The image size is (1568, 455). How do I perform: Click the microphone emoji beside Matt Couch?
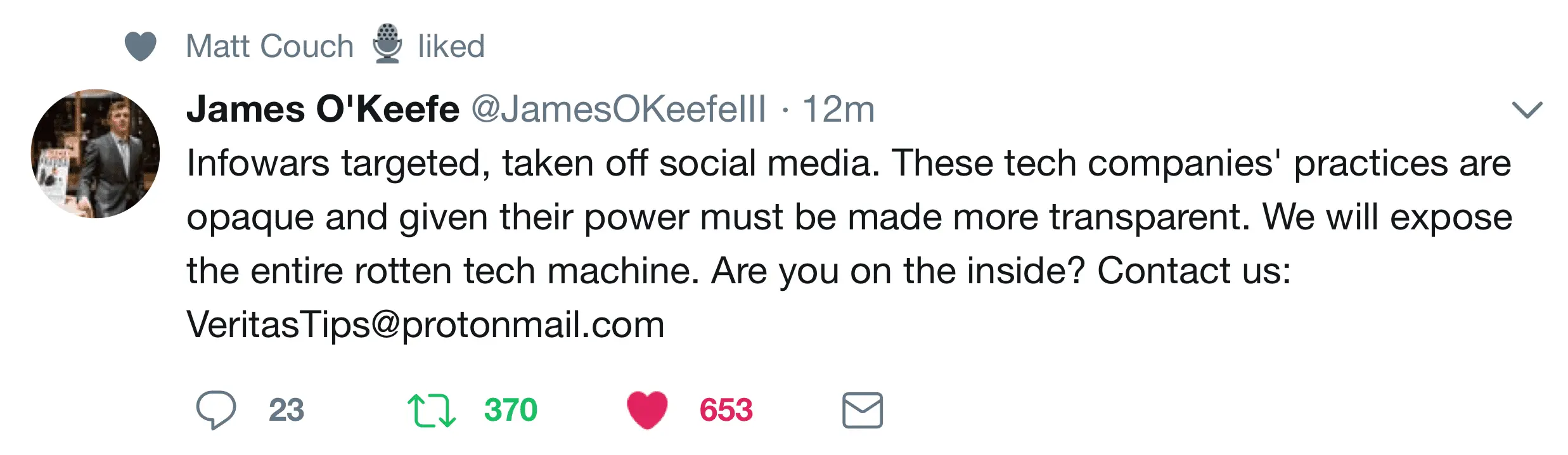(x=387, y=44)
